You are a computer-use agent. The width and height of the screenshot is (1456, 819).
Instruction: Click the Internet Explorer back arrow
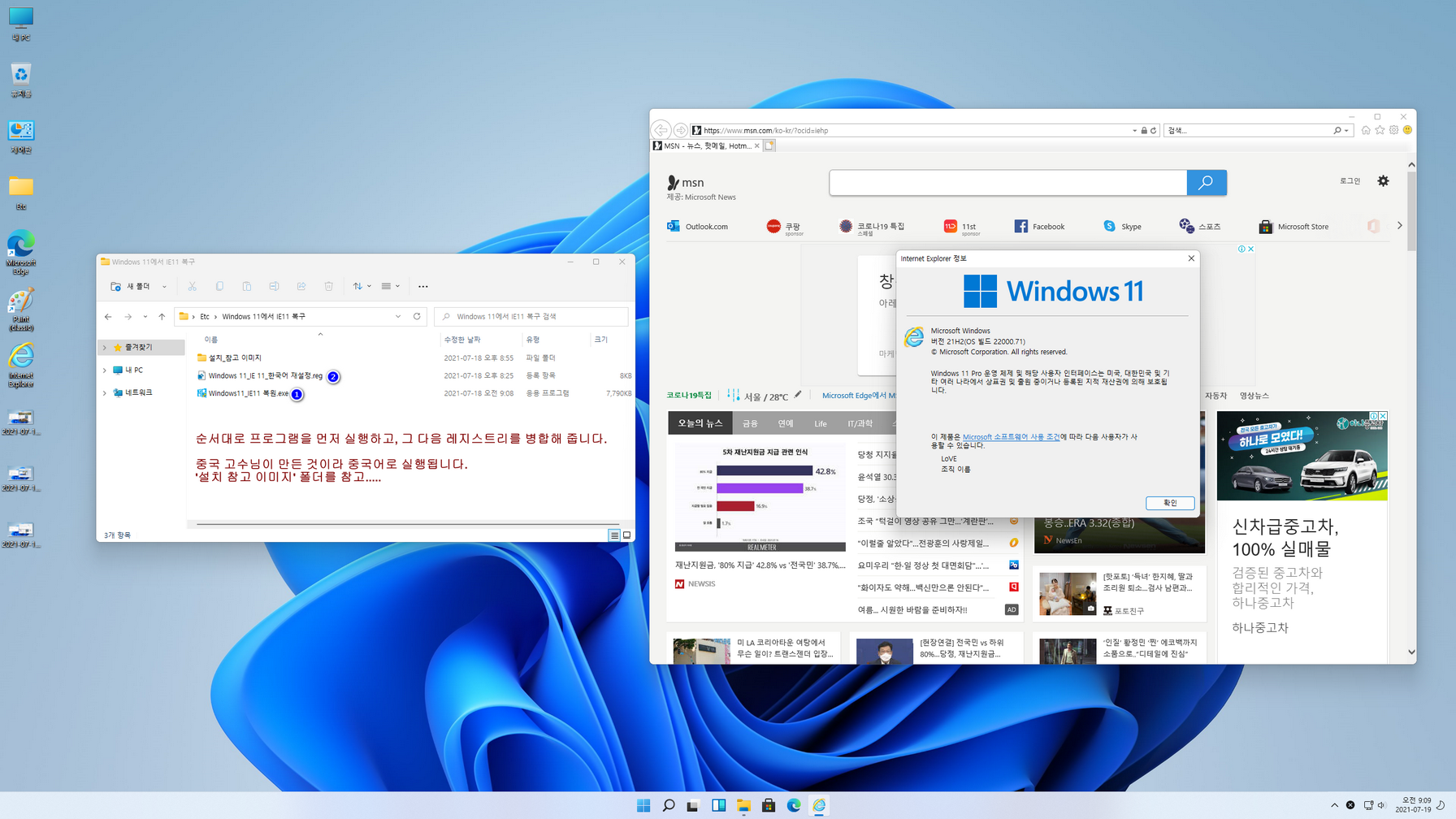tap(661, 130)
